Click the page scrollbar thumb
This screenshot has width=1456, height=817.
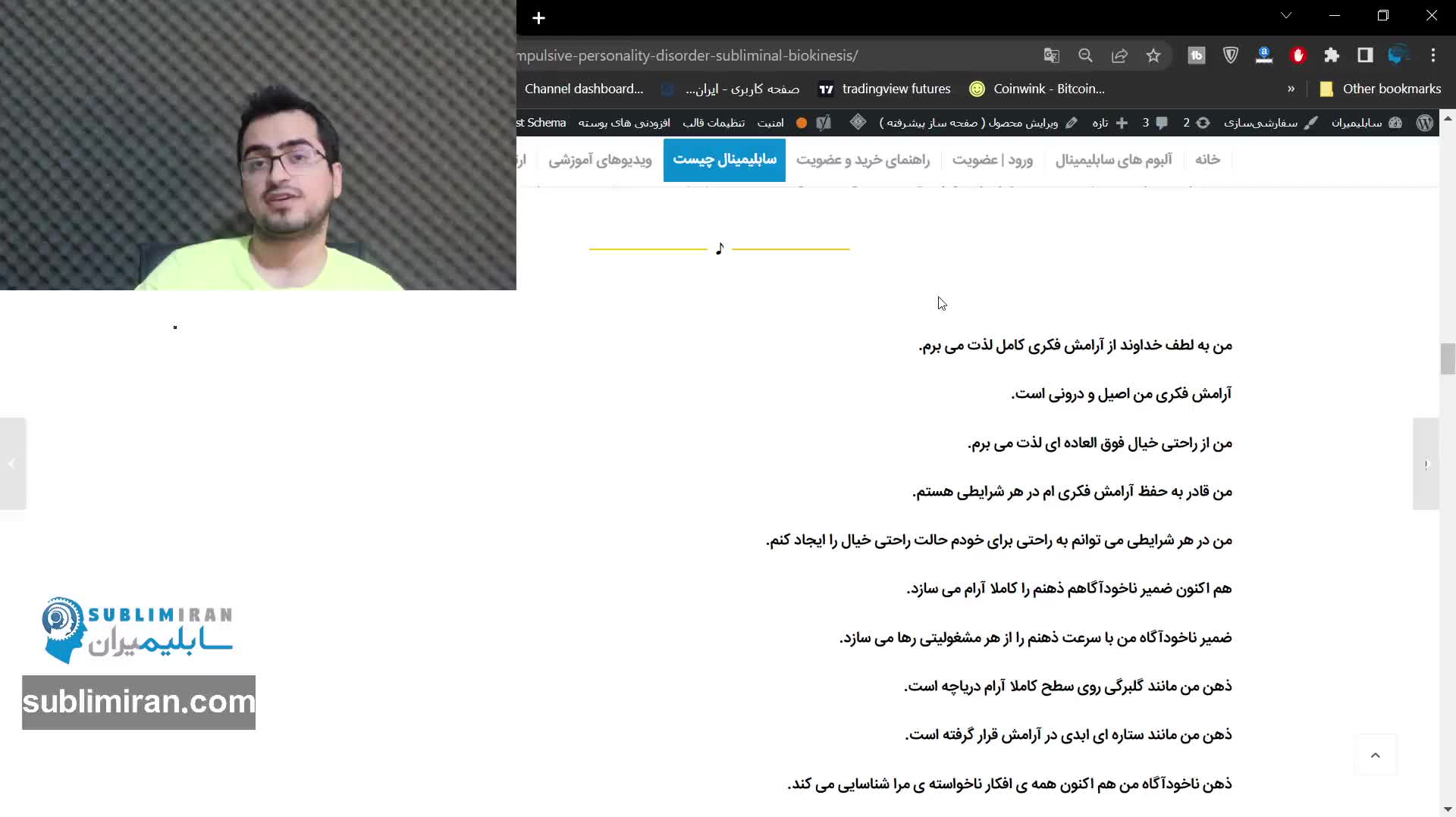(1448, 359)
